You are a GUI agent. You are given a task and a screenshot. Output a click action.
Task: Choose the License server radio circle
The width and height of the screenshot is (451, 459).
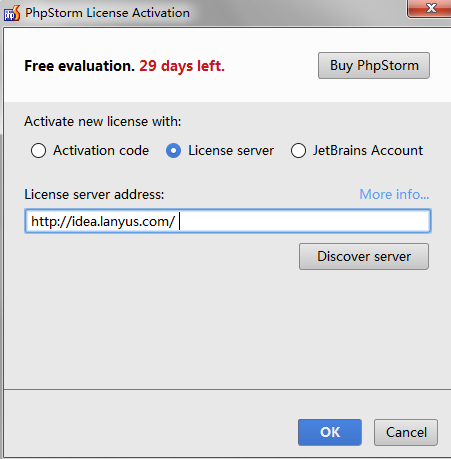point(173,151)
